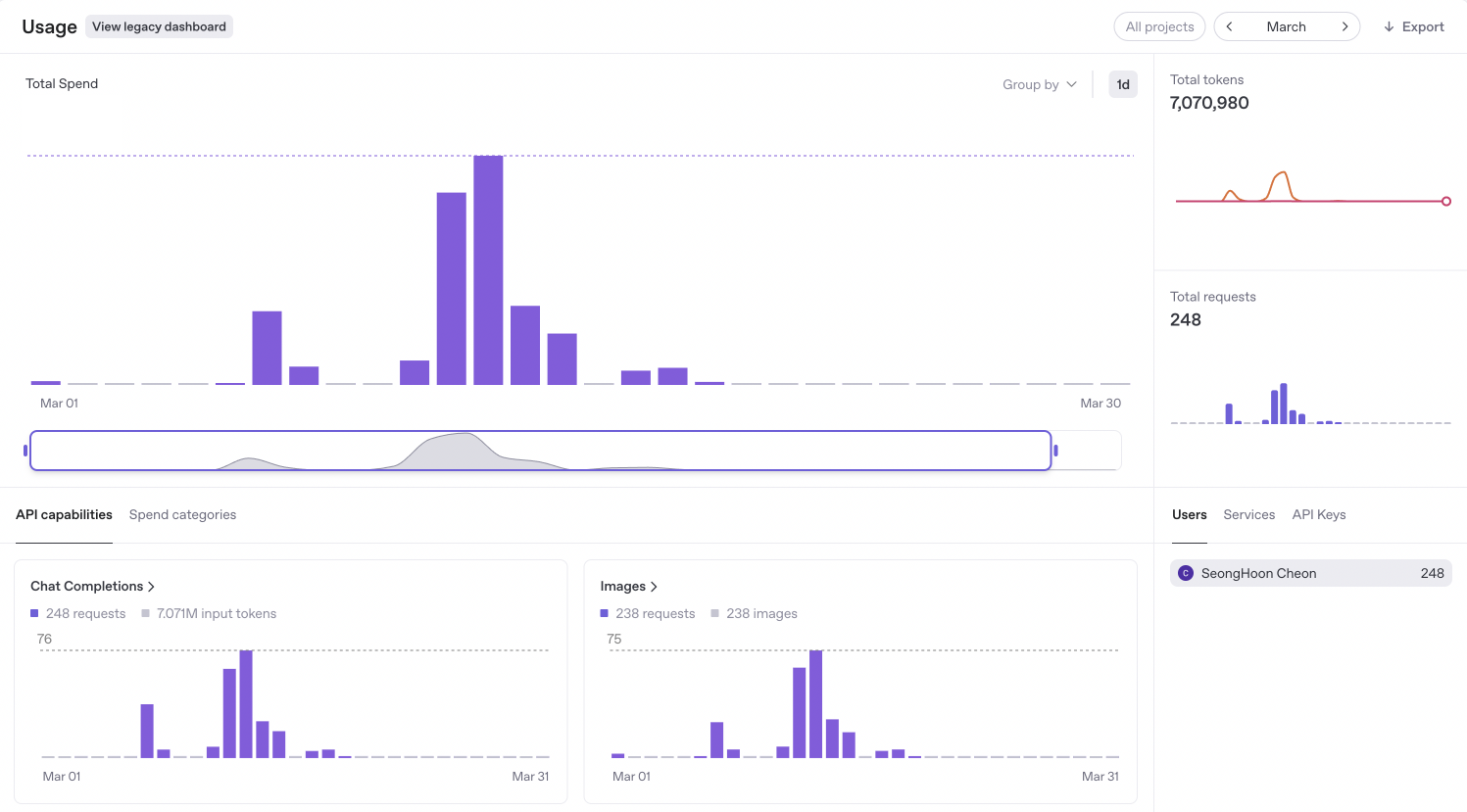The height and width of the screenshot is (812, 1467).
Task: Open the API Keys tab
Action: (1318, 514)
